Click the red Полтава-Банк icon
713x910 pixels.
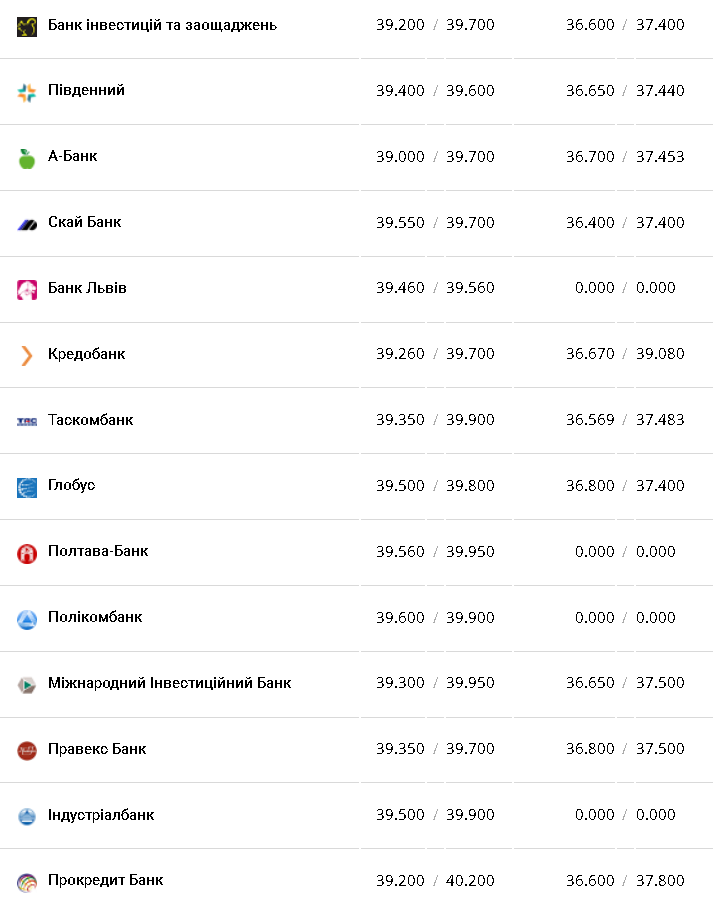click(27, 553)
